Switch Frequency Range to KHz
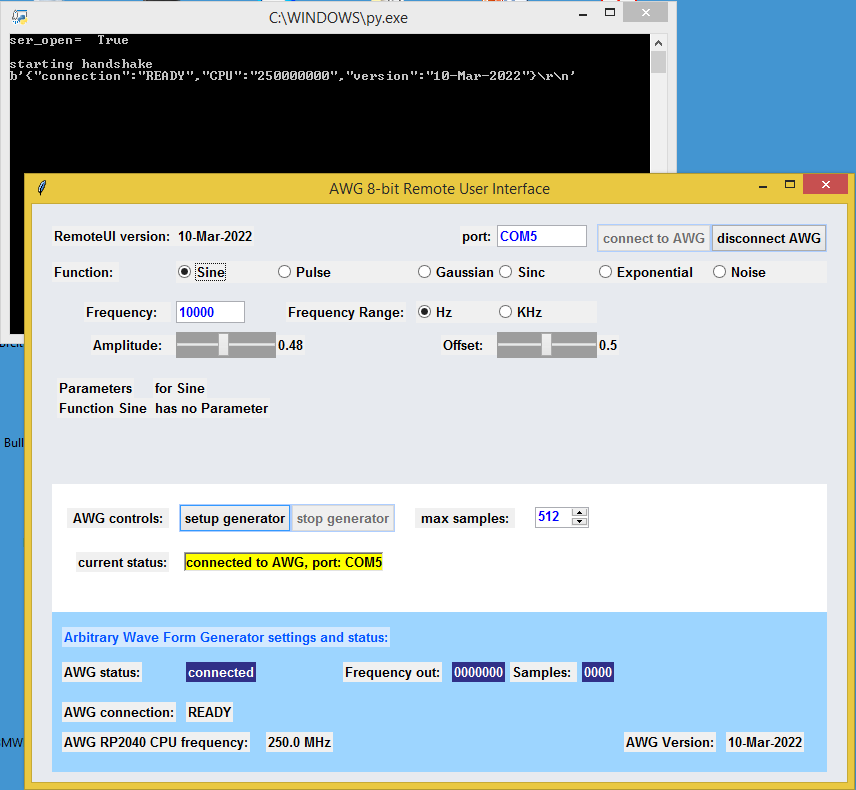856x790 pixels. pyautogui.click(x=505, y=311)
